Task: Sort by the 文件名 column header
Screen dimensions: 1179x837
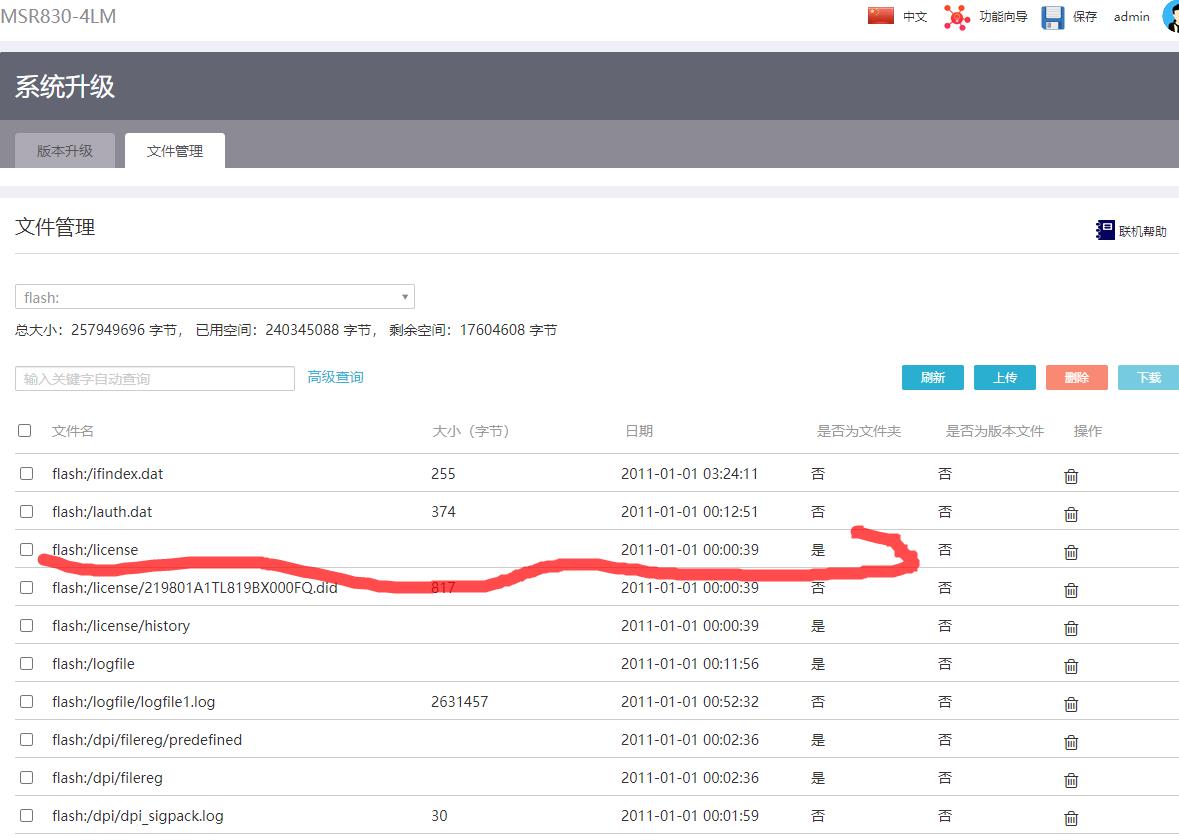Action: point(73,431)
